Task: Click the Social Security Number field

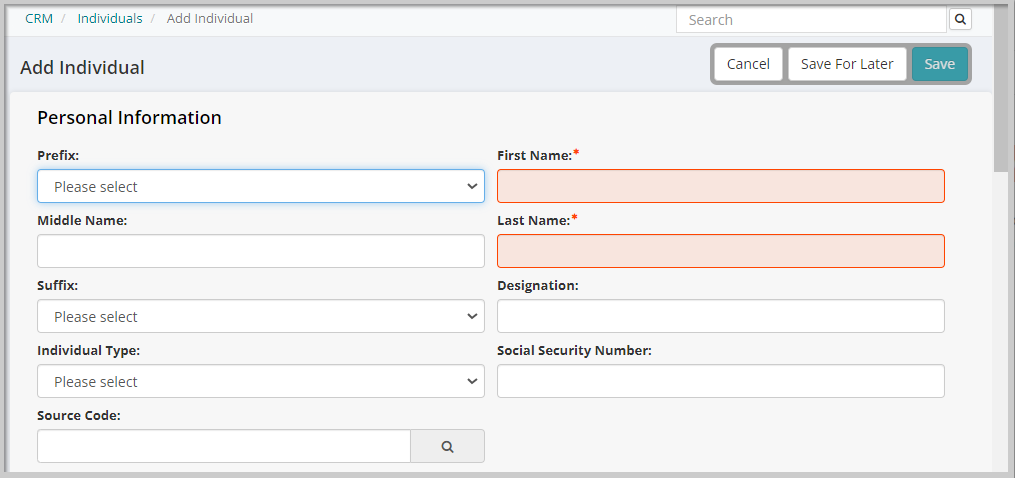Action: pyautogui.click(x=720, y=381)
